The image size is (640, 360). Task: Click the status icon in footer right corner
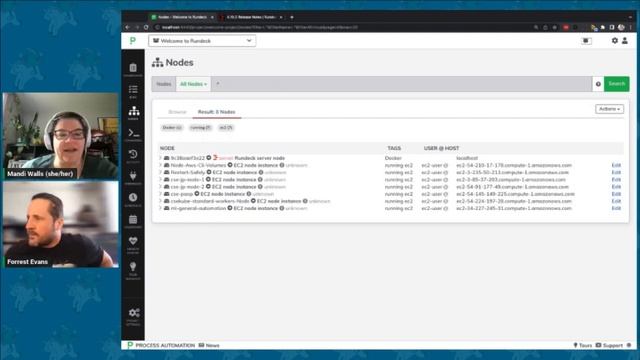(629, 345)
